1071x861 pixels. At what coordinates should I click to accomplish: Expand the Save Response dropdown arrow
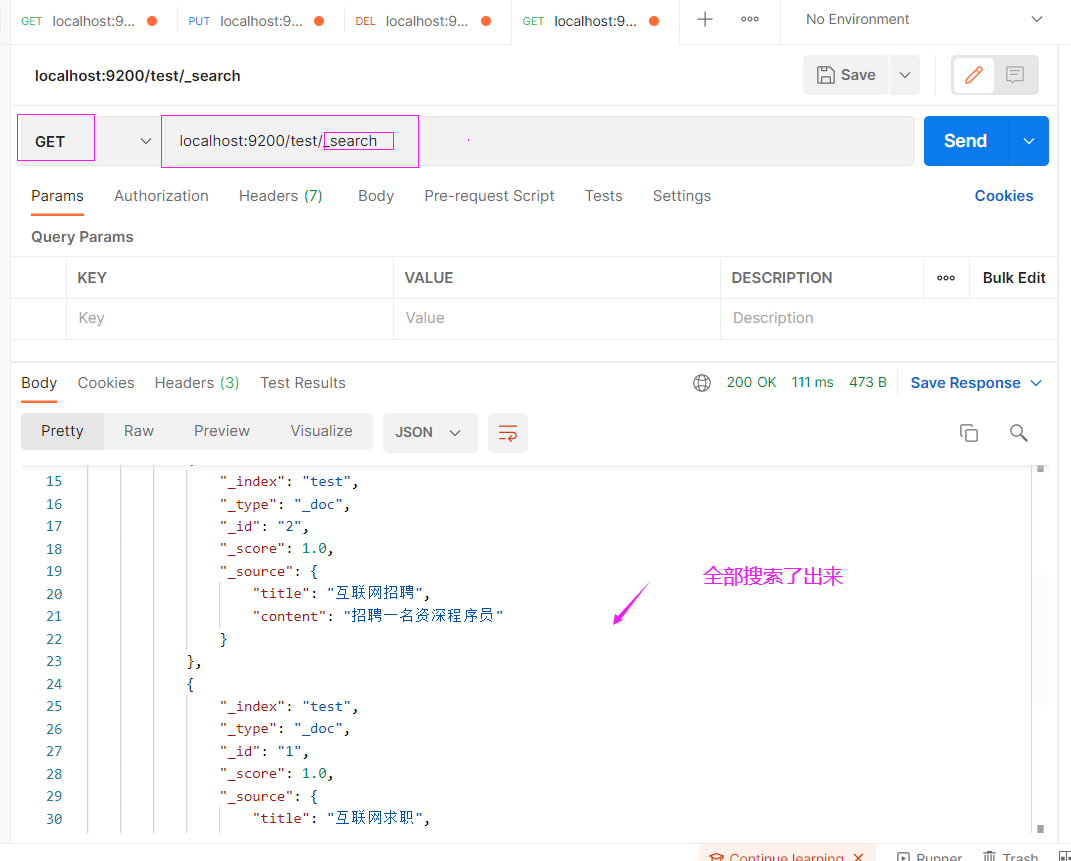1035,383
